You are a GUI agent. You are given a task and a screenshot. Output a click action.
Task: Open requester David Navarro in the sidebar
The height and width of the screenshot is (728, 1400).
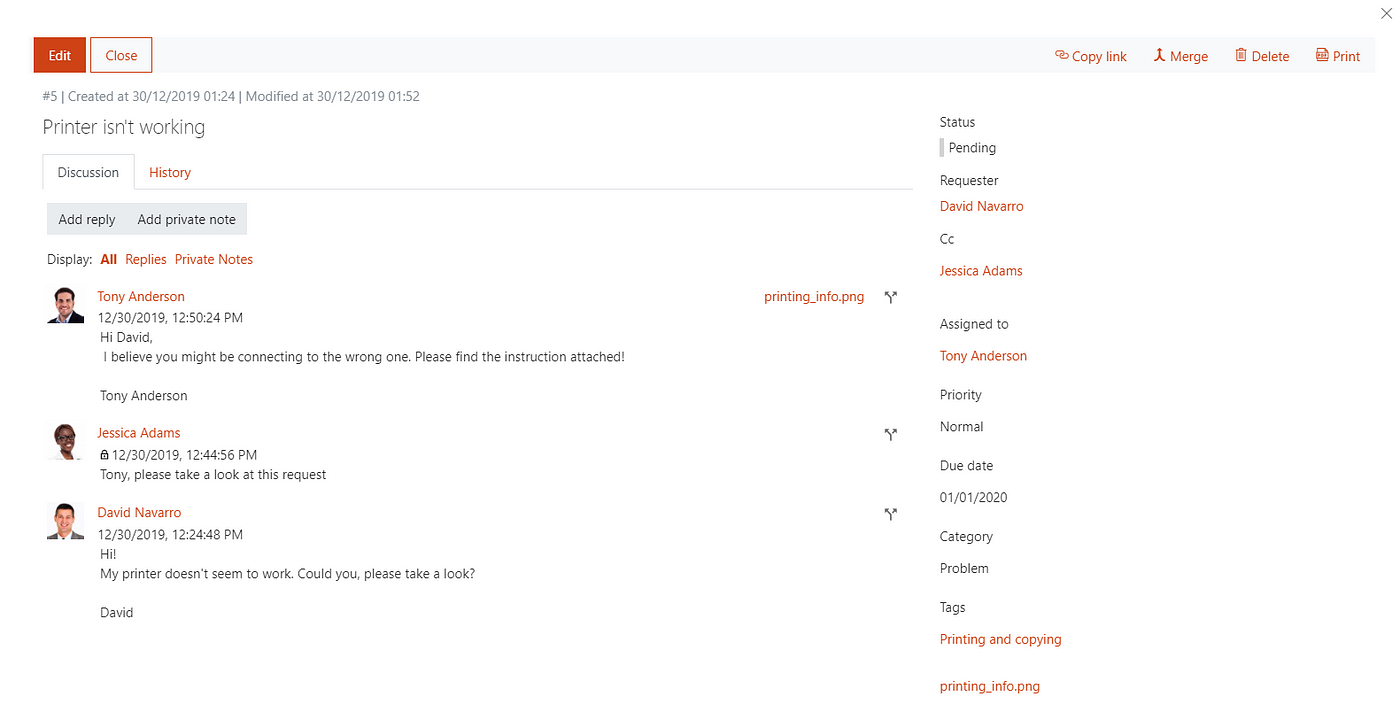[x=982, y=206]
